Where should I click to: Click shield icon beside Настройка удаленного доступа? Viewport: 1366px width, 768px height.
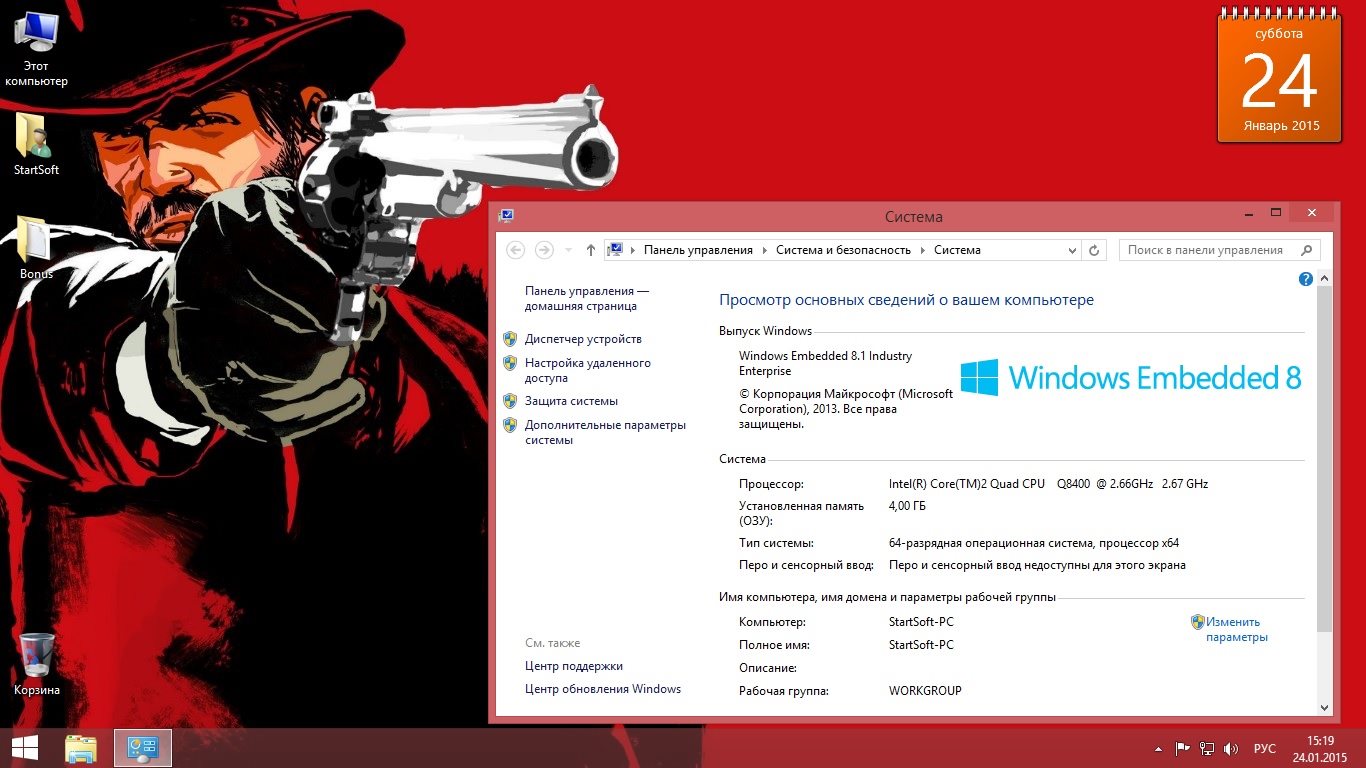pyautogui.click(x=510, y=363)
